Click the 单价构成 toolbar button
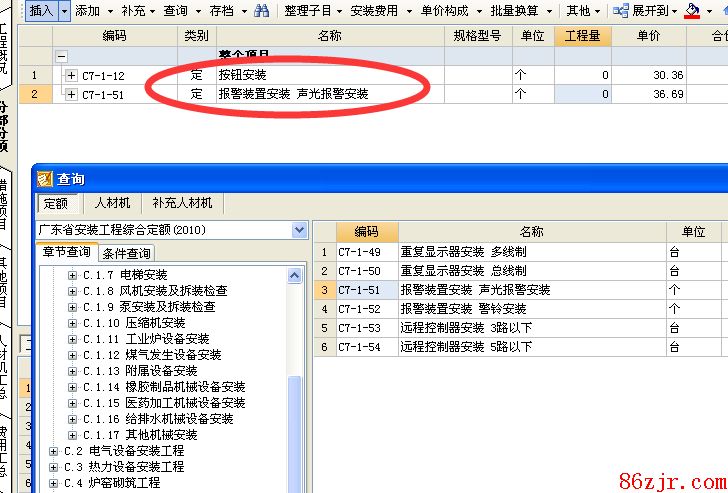The width and height of the screenshot is (728, 493). (444, 11)
